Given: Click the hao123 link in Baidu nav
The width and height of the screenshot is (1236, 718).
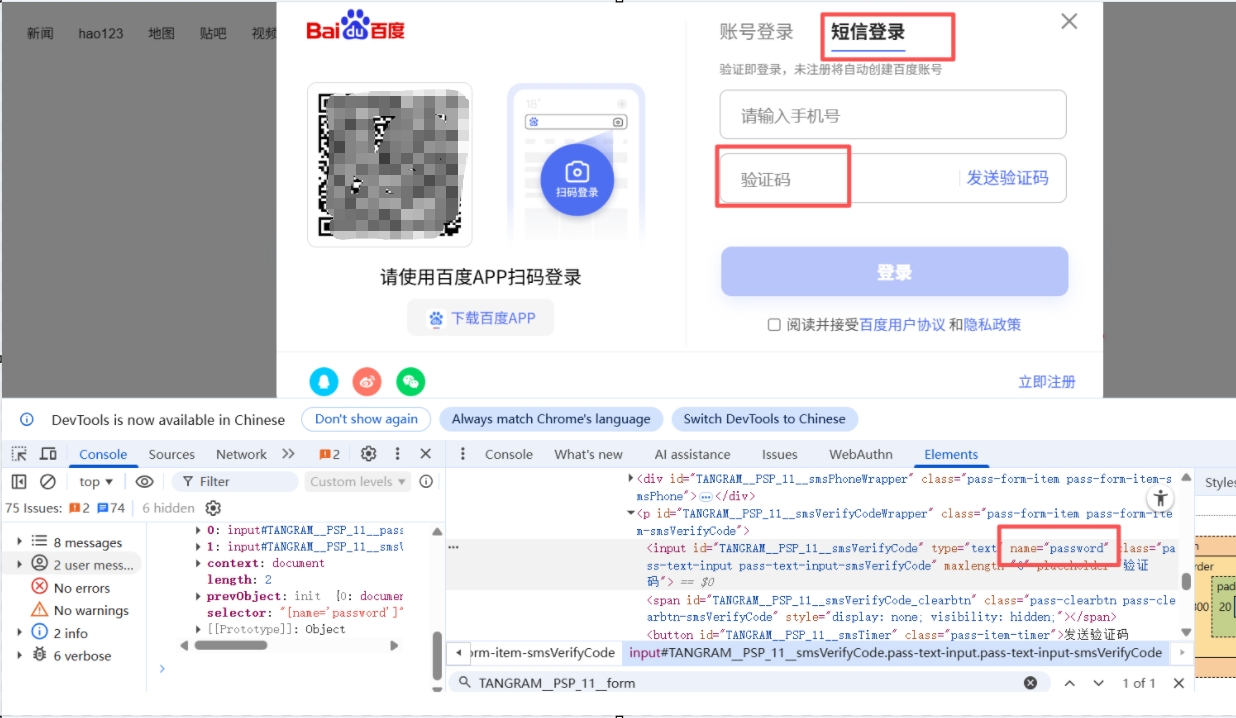Looking at the screenshot, I should [101, 33].
